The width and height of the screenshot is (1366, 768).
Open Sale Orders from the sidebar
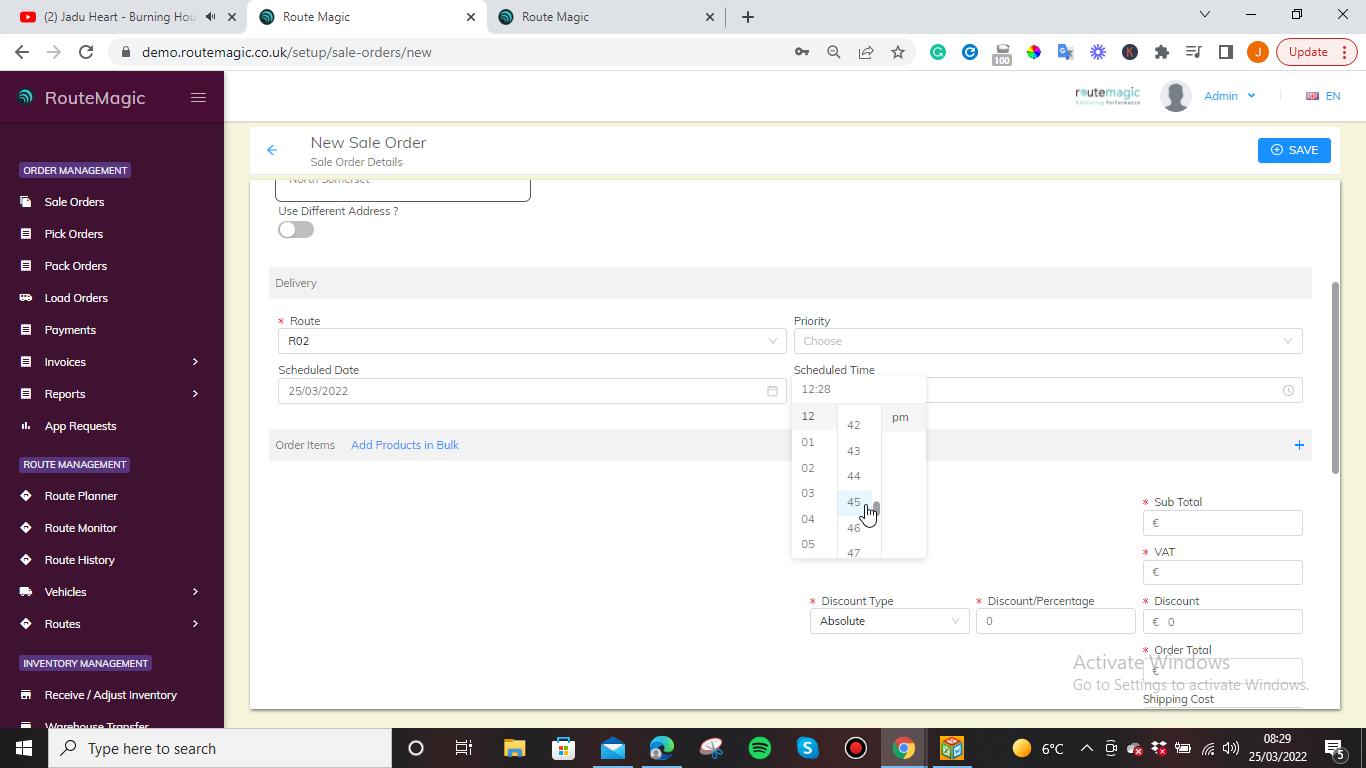coord(75,201)
